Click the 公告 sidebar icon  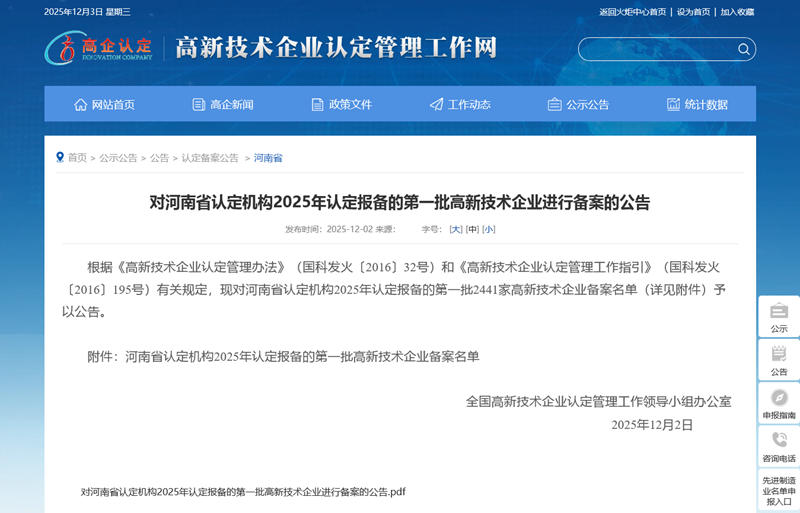(x=779, y=360)
